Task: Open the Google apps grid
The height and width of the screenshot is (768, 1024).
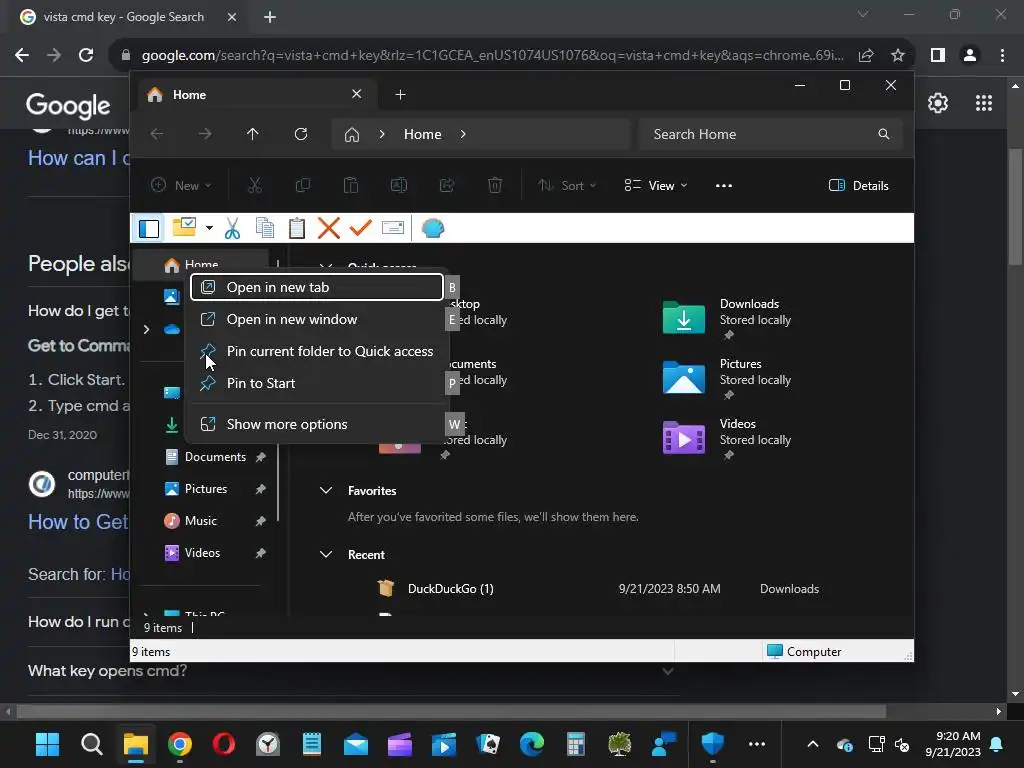Action: click(984, 103)
